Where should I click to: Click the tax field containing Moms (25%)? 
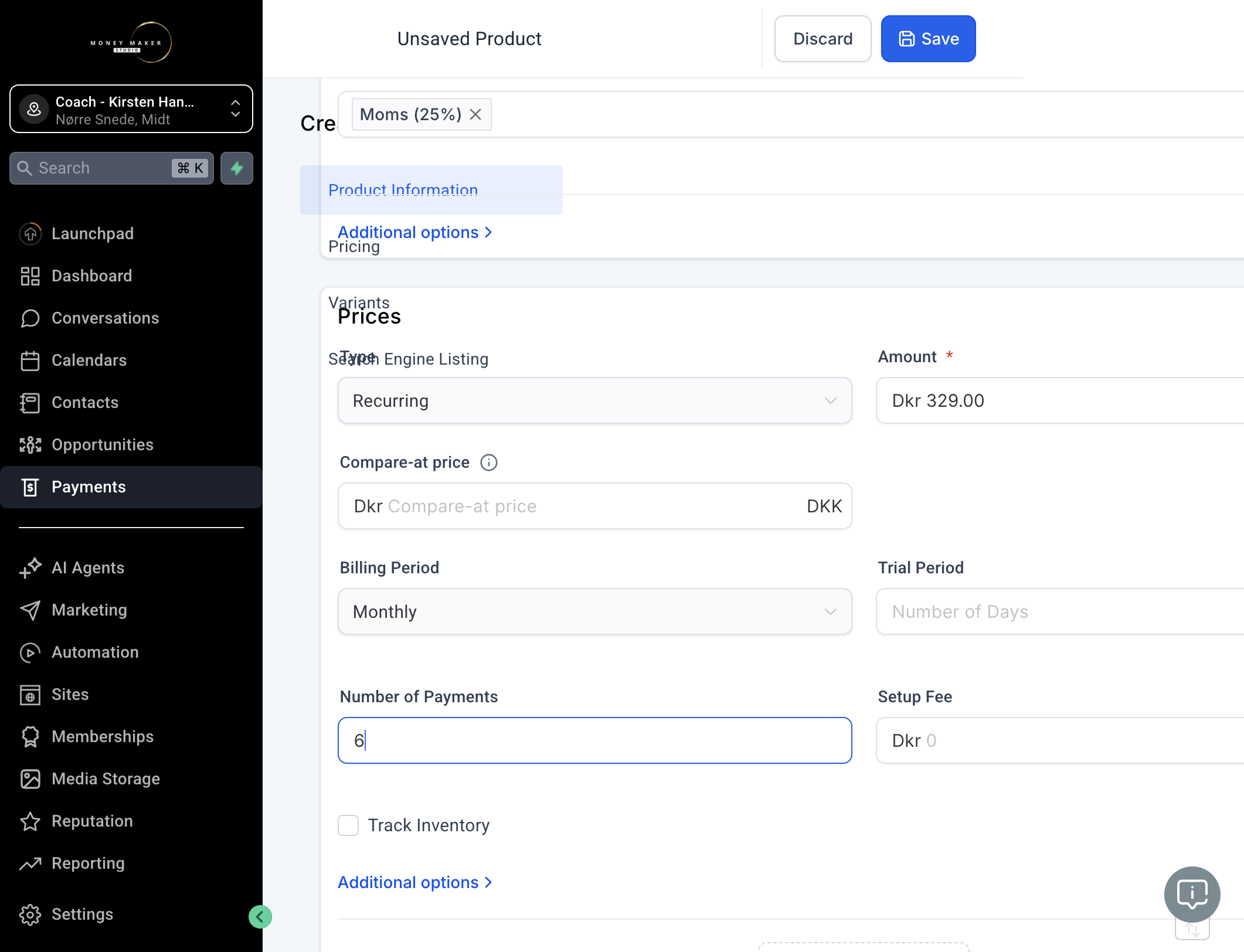pyautogui.click(x=791, y=114)
